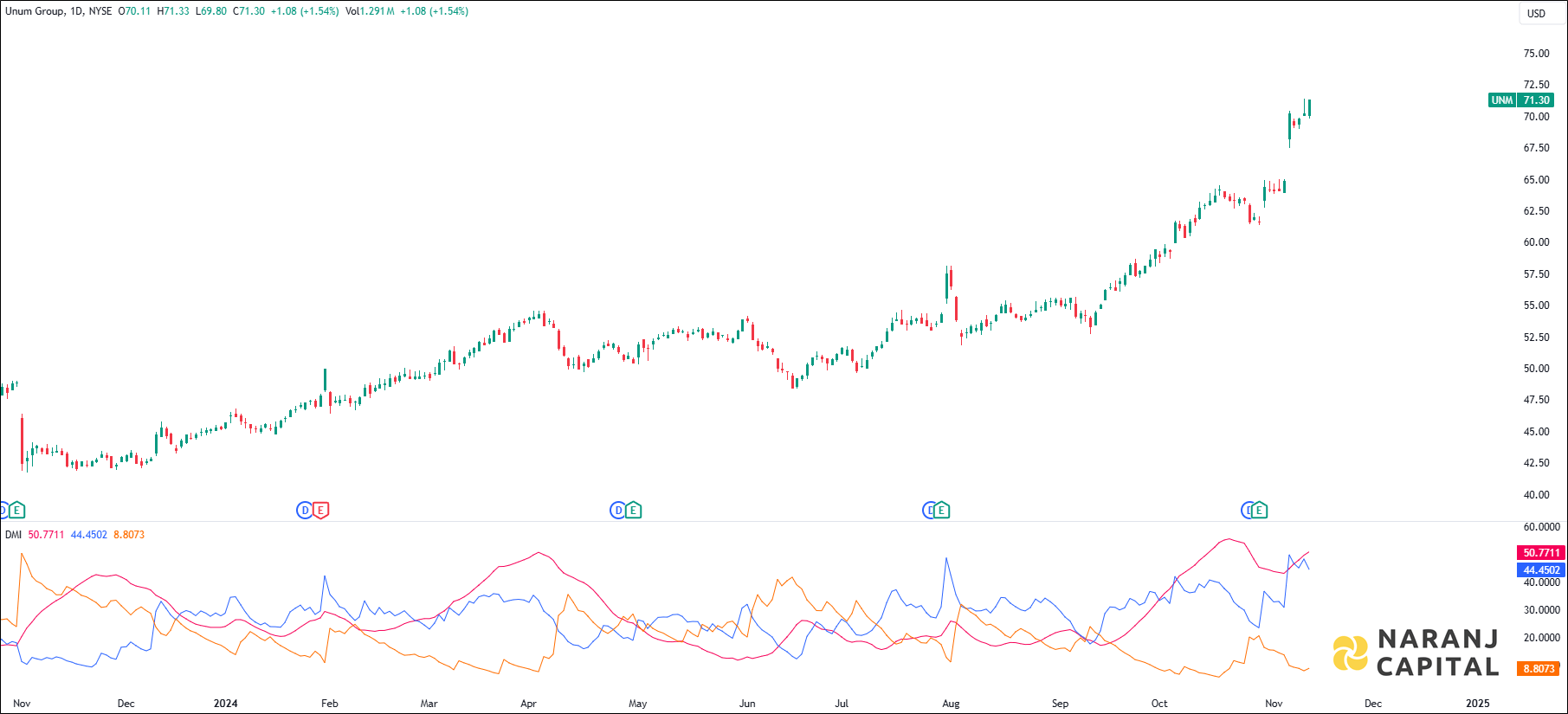Click the earnings marker near August
The image size is (1568, 714).
(942, 511)
